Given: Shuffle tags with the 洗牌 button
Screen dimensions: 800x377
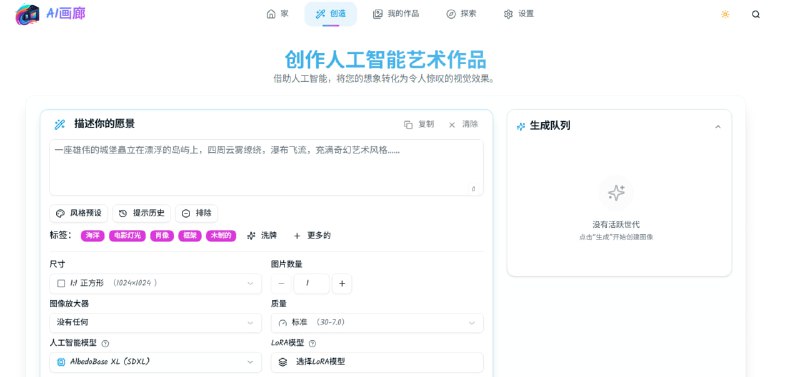Looking at the screenshot, I should click(262, 236).
